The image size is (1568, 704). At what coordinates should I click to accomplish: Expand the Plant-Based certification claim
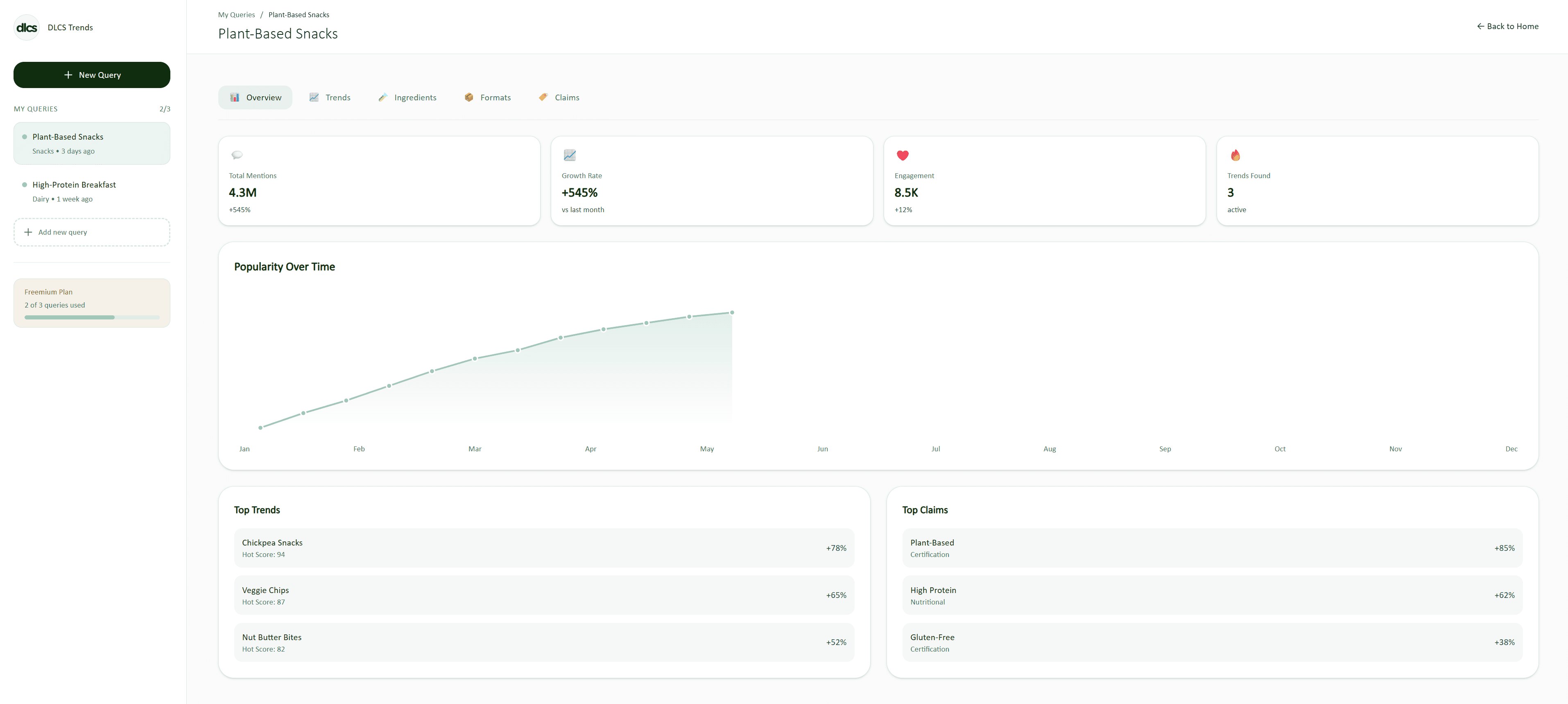pyautogui.click(x=1212, y=548)
